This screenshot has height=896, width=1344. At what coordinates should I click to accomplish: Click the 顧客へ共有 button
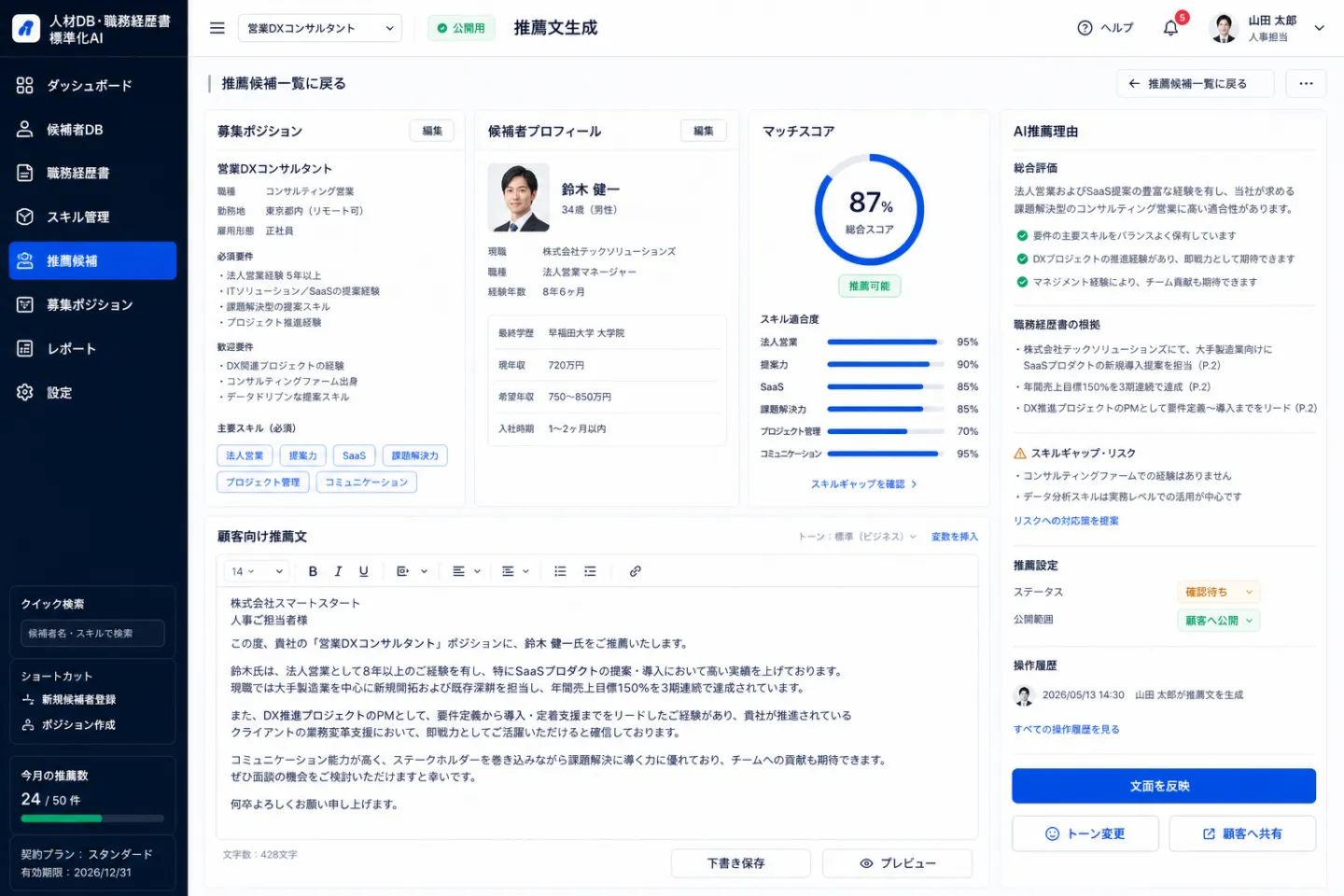tap(1242, 833)
